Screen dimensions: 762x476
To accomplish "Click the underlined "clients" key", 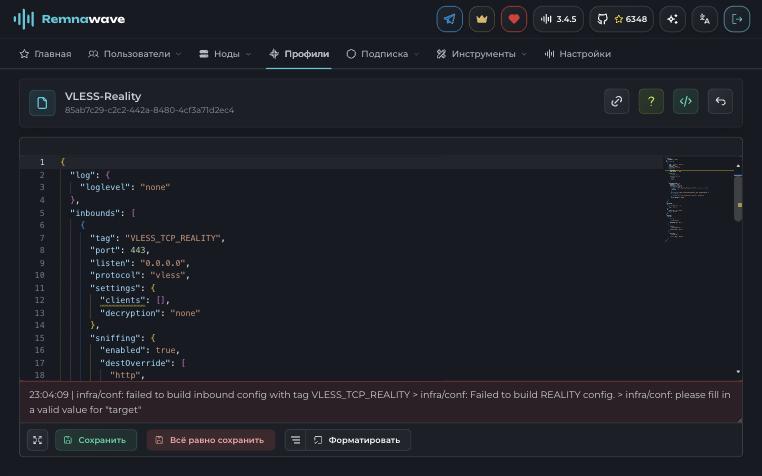I will 122,300.
